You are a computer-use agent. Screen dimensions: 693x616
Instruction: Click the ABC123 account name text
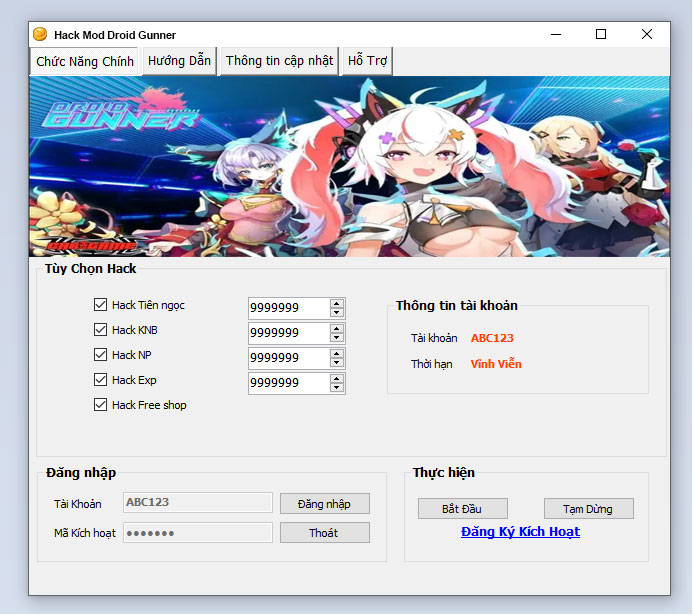492,338
